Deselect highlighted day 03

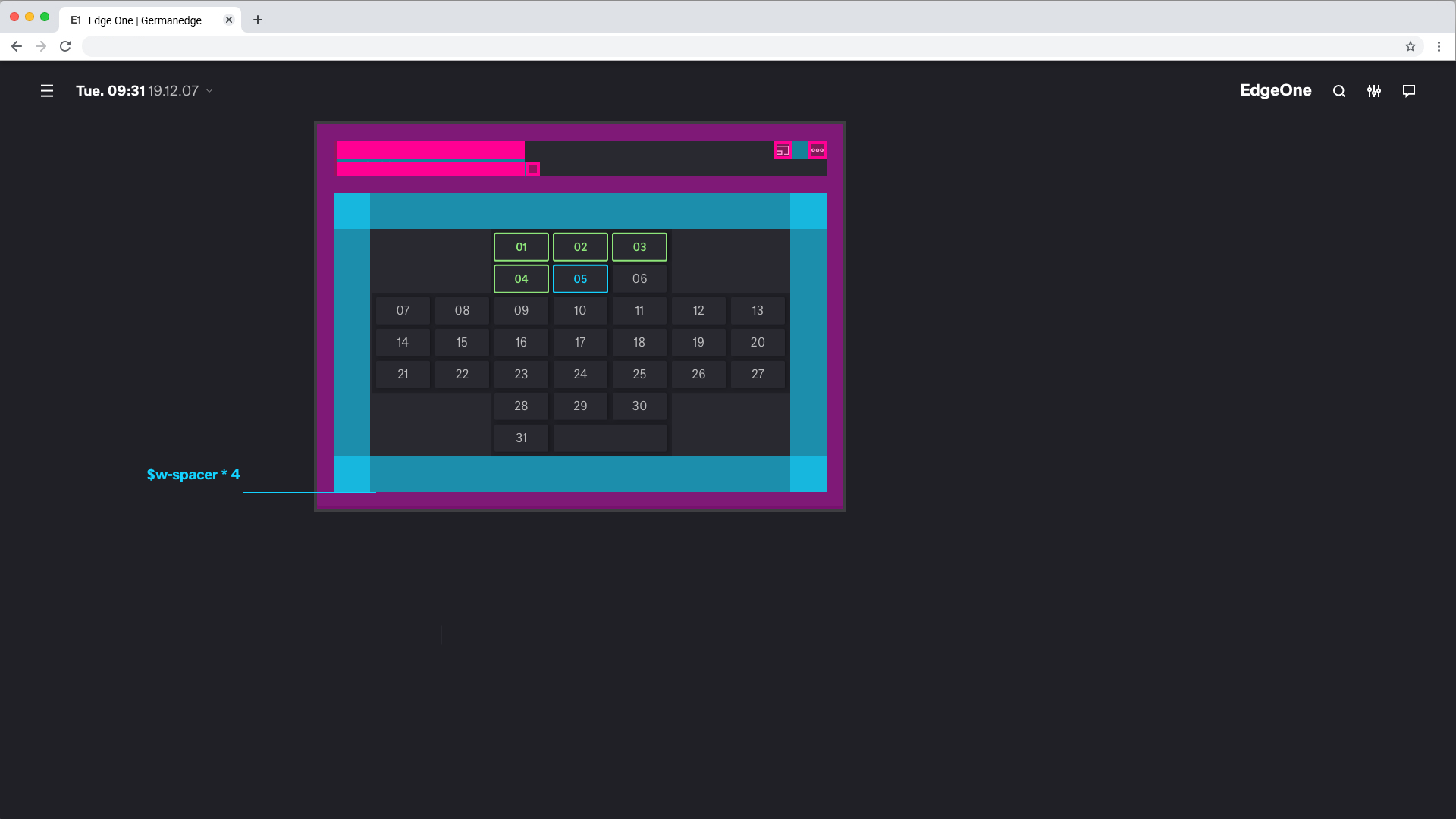coord(639,247)
